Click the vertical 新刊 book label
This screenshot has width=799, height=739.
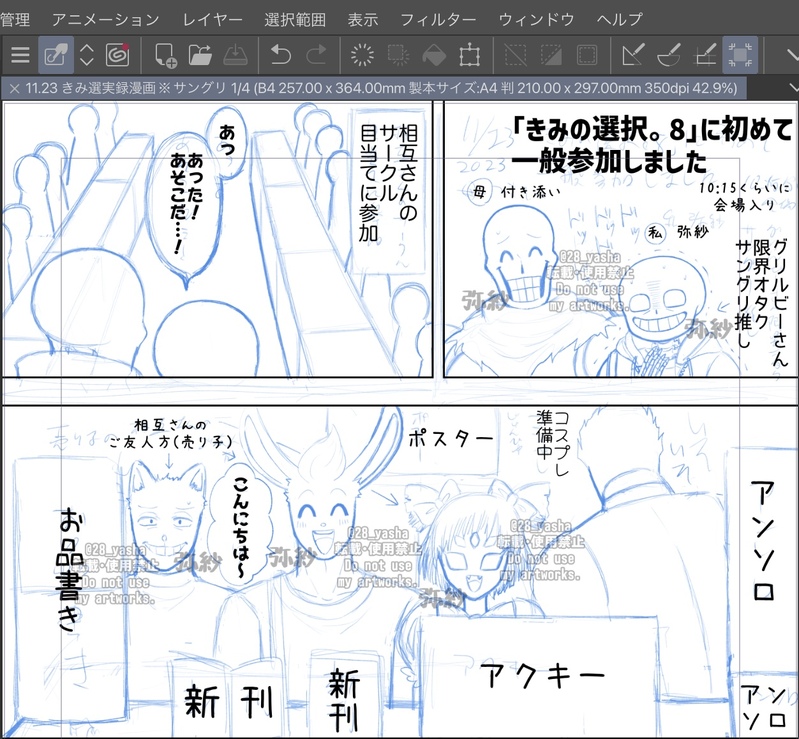(x=344, y=699)
